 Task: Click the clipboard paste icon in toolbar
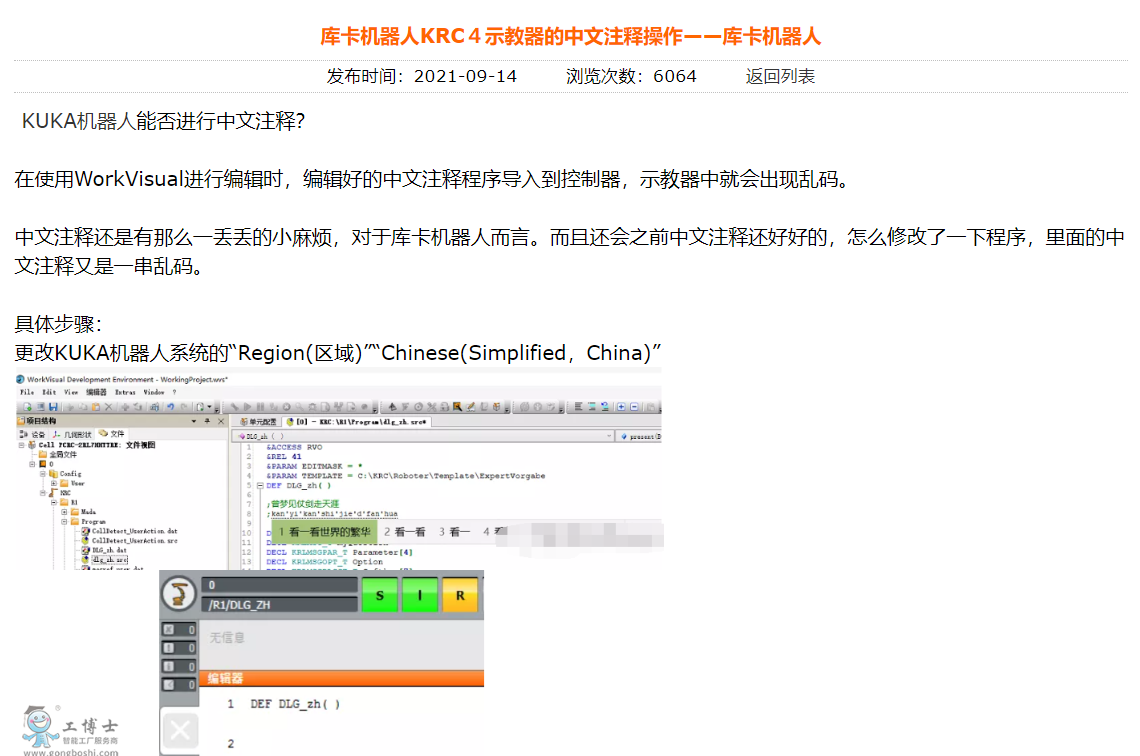coord(95,407)
